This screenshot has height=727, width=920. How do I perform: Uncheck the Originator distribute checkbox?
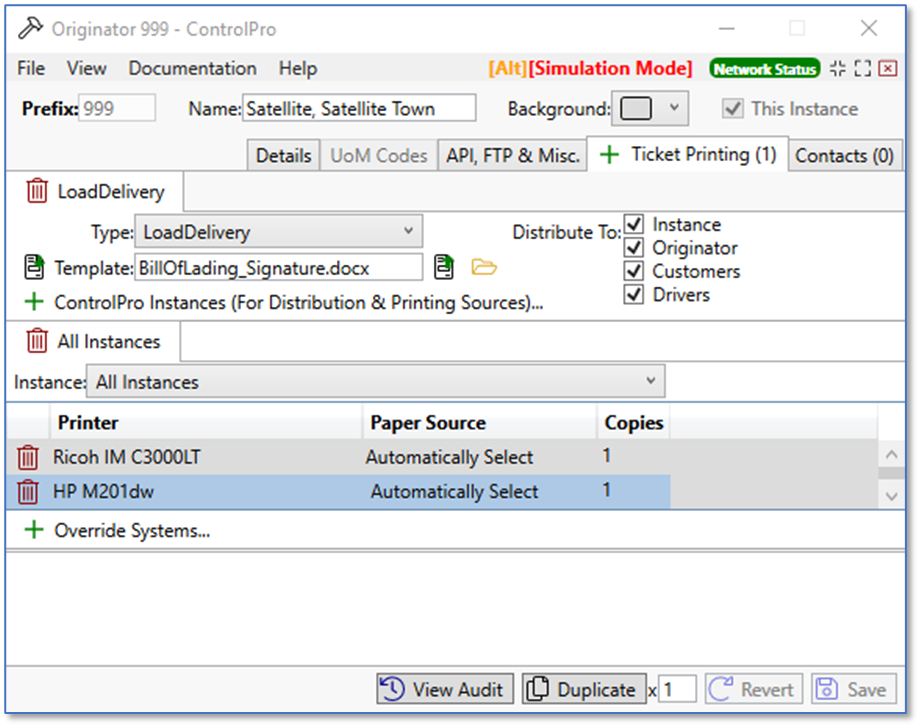pos(634,248)
